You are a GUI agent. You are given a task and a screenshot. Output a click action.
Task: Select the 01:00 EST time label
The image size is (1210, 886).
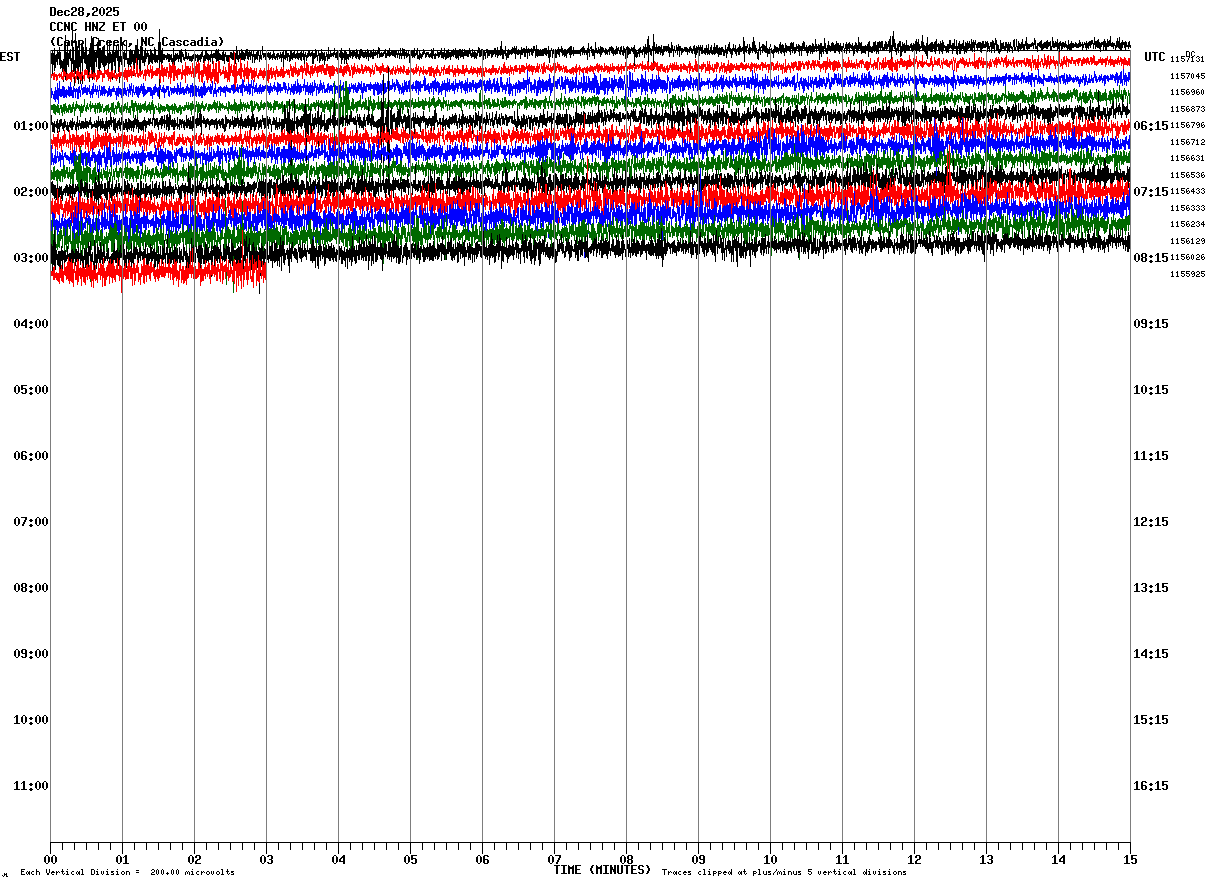tap(31, 126)
